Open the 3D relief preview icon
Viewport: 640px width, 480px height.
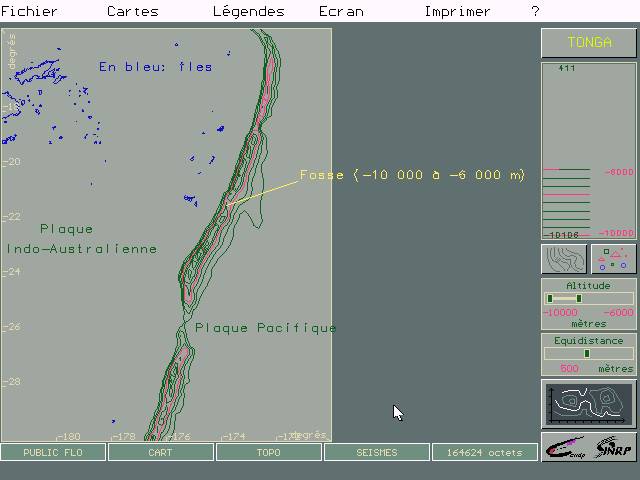click(589, 403)
